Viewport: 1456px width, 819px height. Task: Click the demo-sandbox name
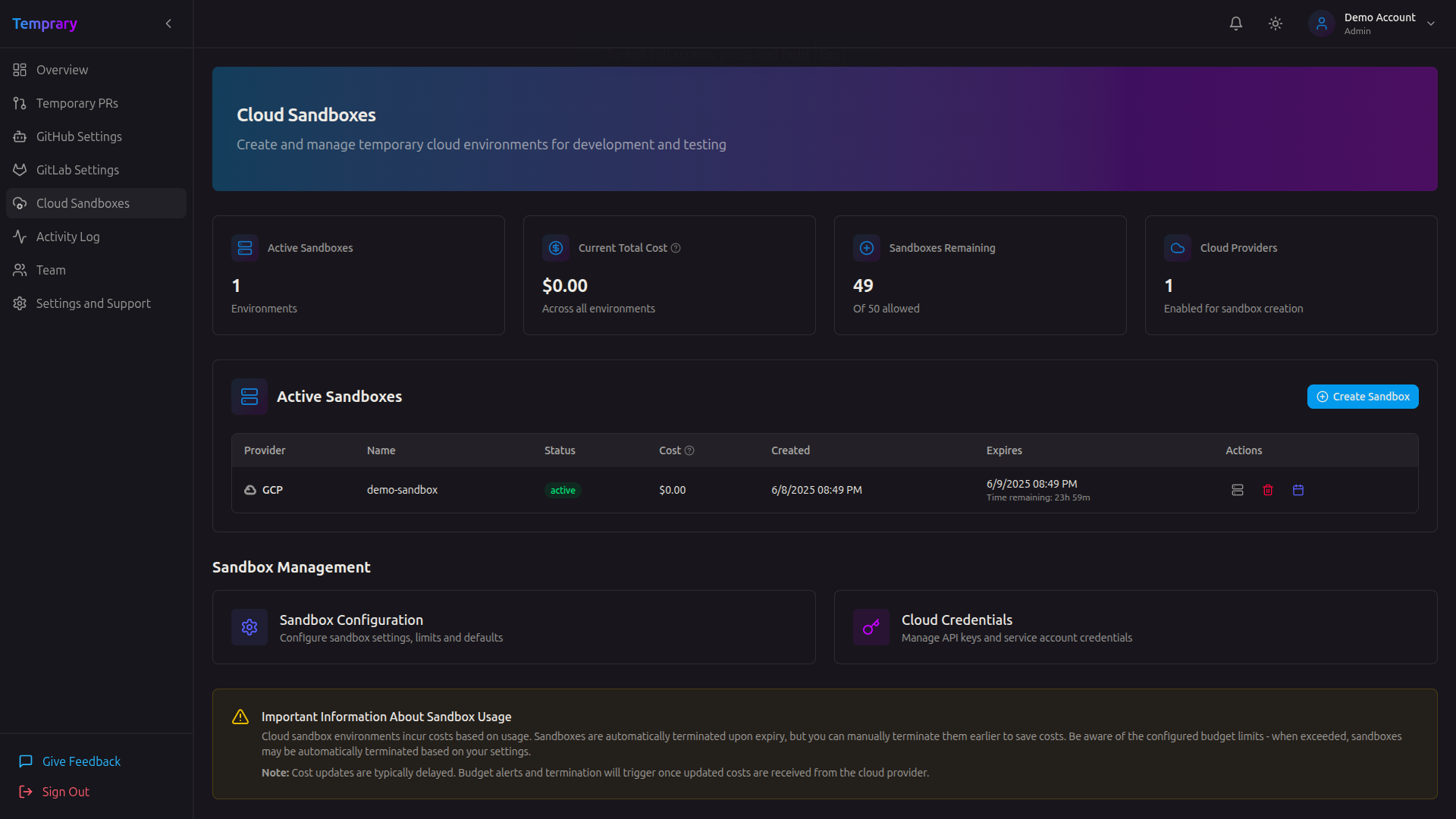pos(402,490)
